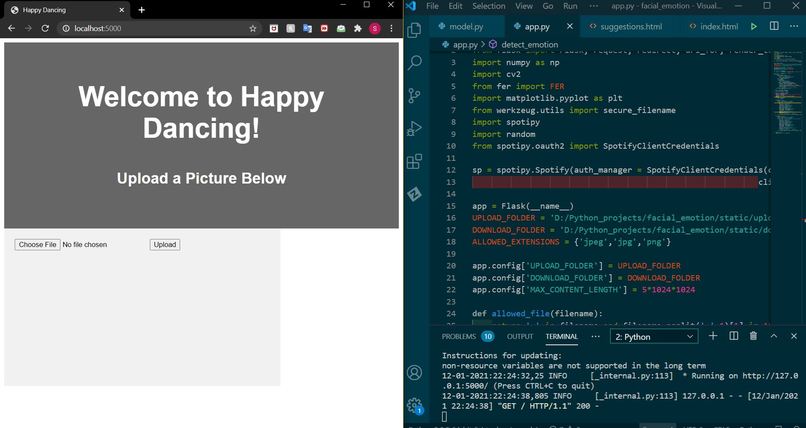Kill terminal with trash icon
This screenshot has width=806, height=428.
754,336
